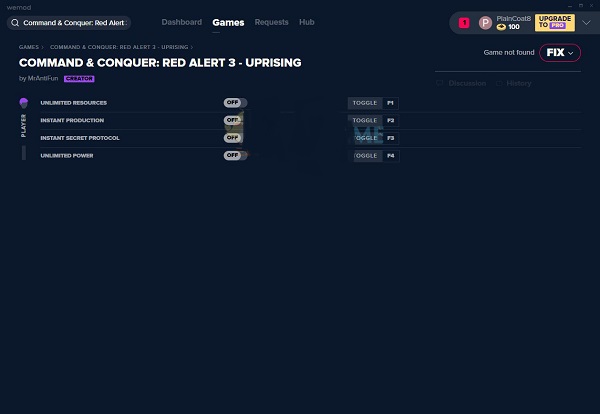This screenshot has height=414, width=600.
Task: Set the Toggle hotkey for Instant Production
Action: [x=365, y=121]
